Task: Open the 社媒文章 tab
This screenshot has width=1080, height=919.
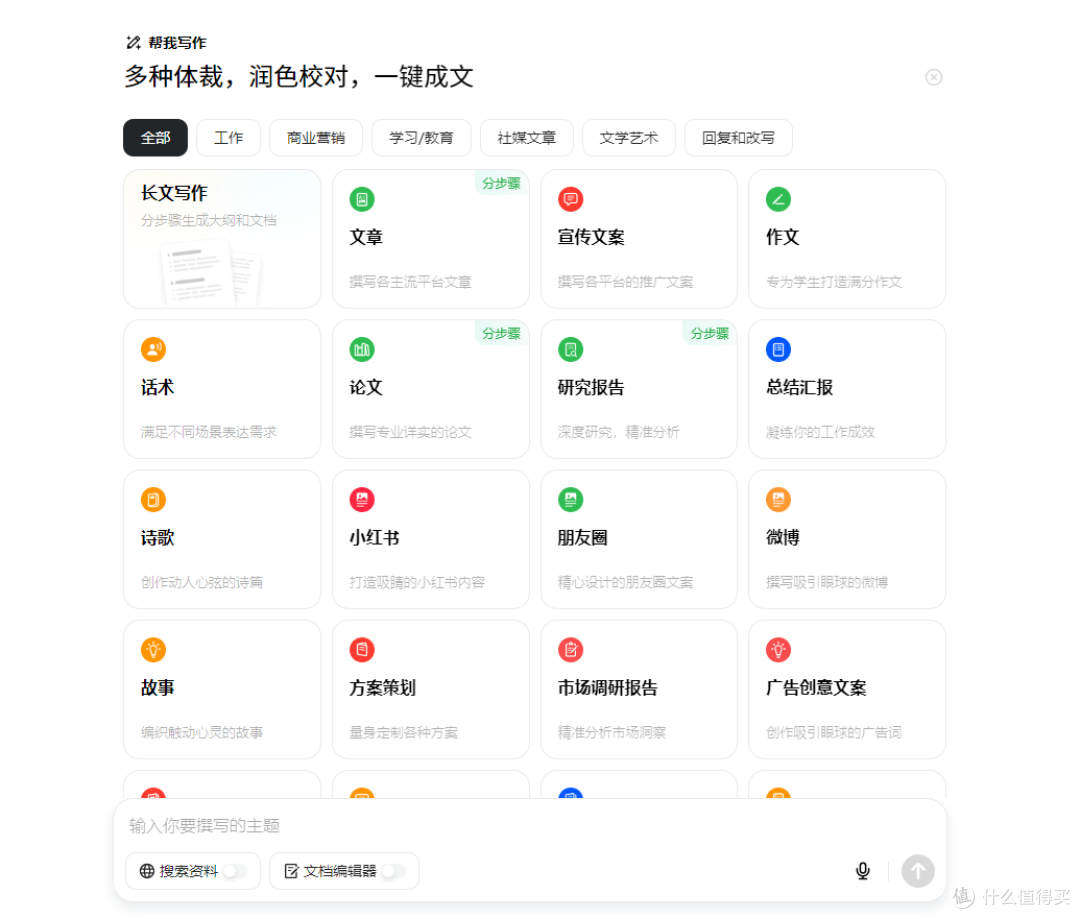Action: click(527, 138)
